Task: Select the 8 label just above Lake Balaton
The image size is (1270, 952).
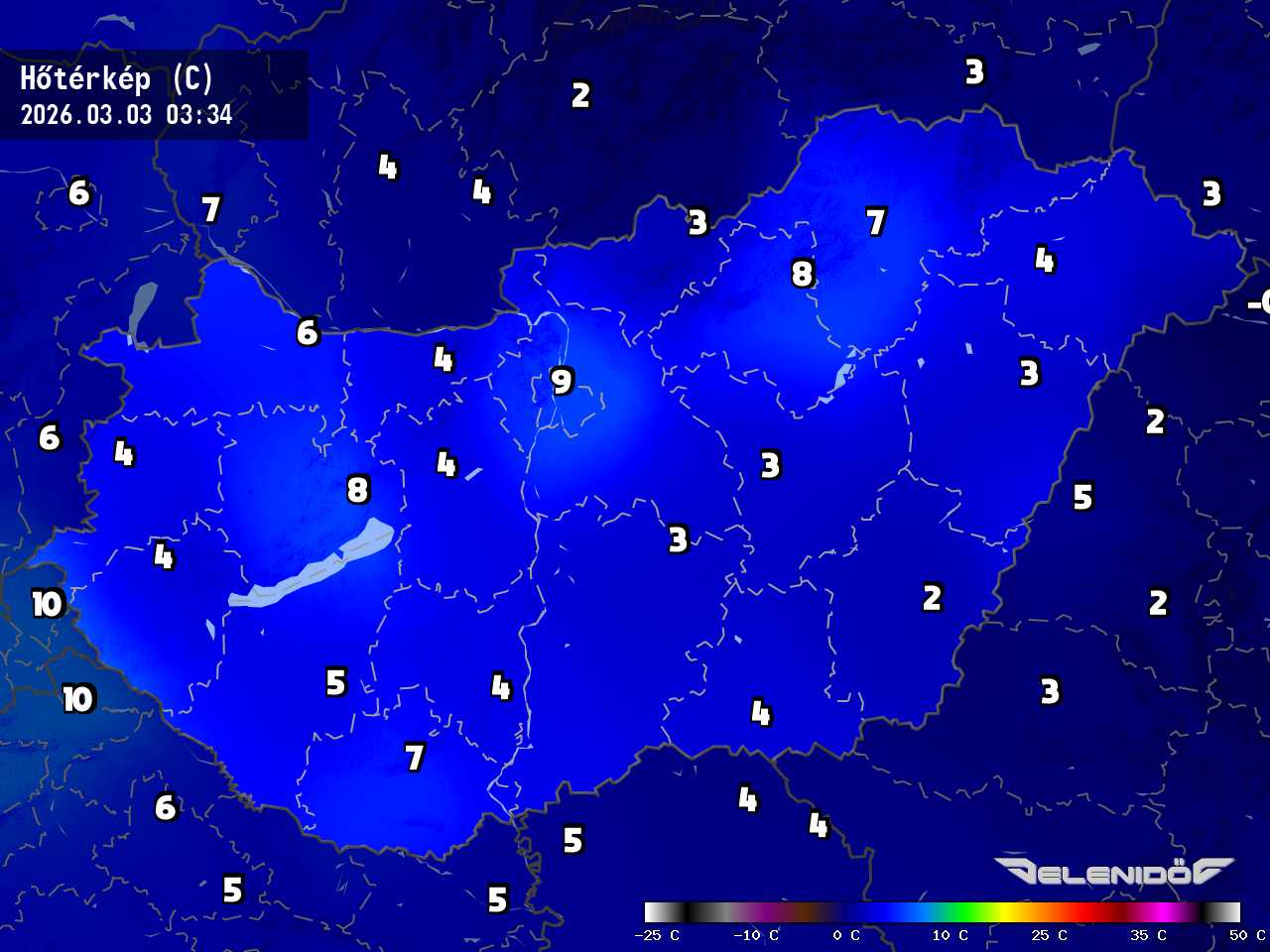Action: coord(358,489)
